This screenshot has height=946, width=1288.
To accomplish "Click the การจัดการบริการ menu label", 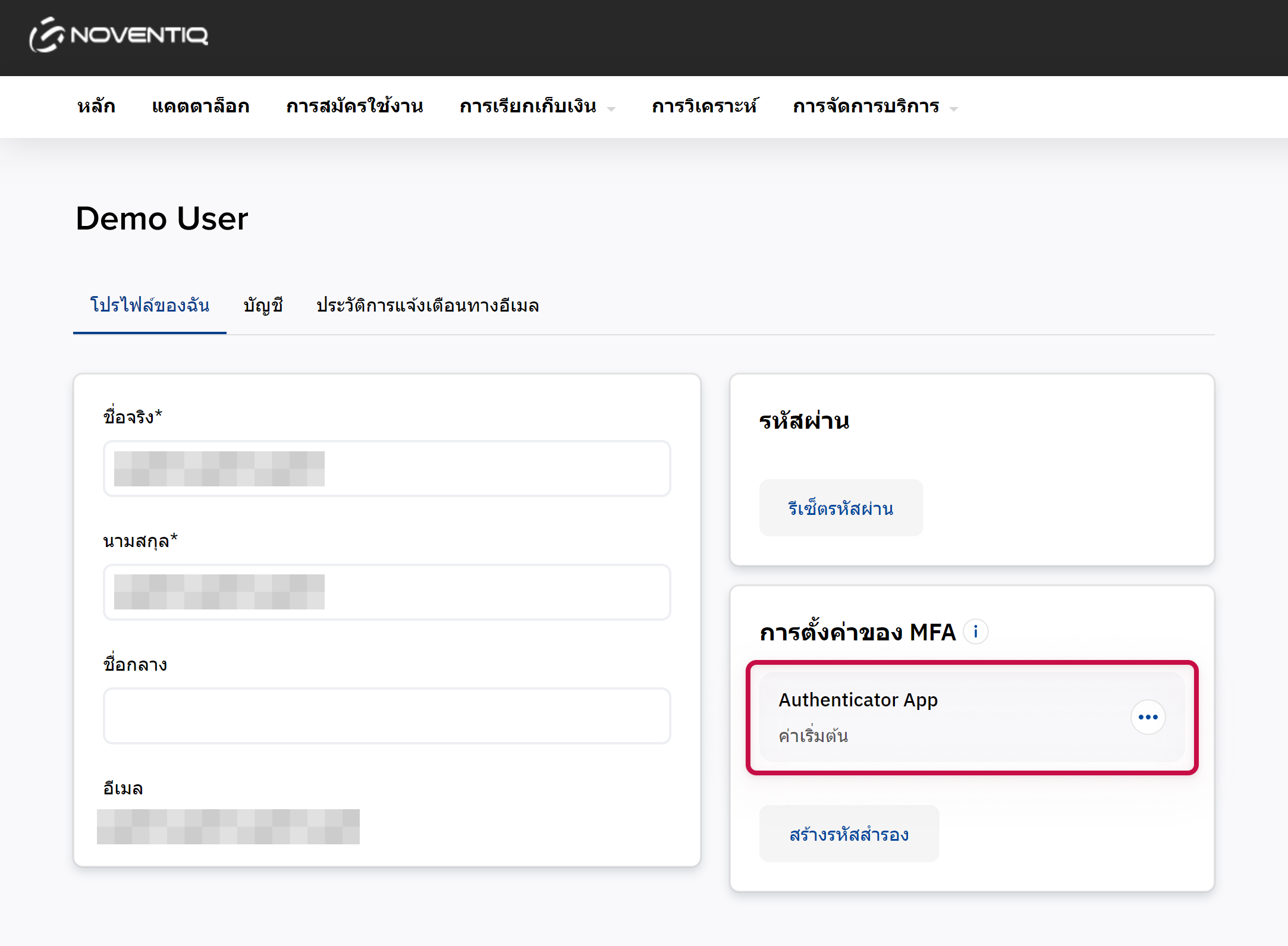I will pos(866,106).
